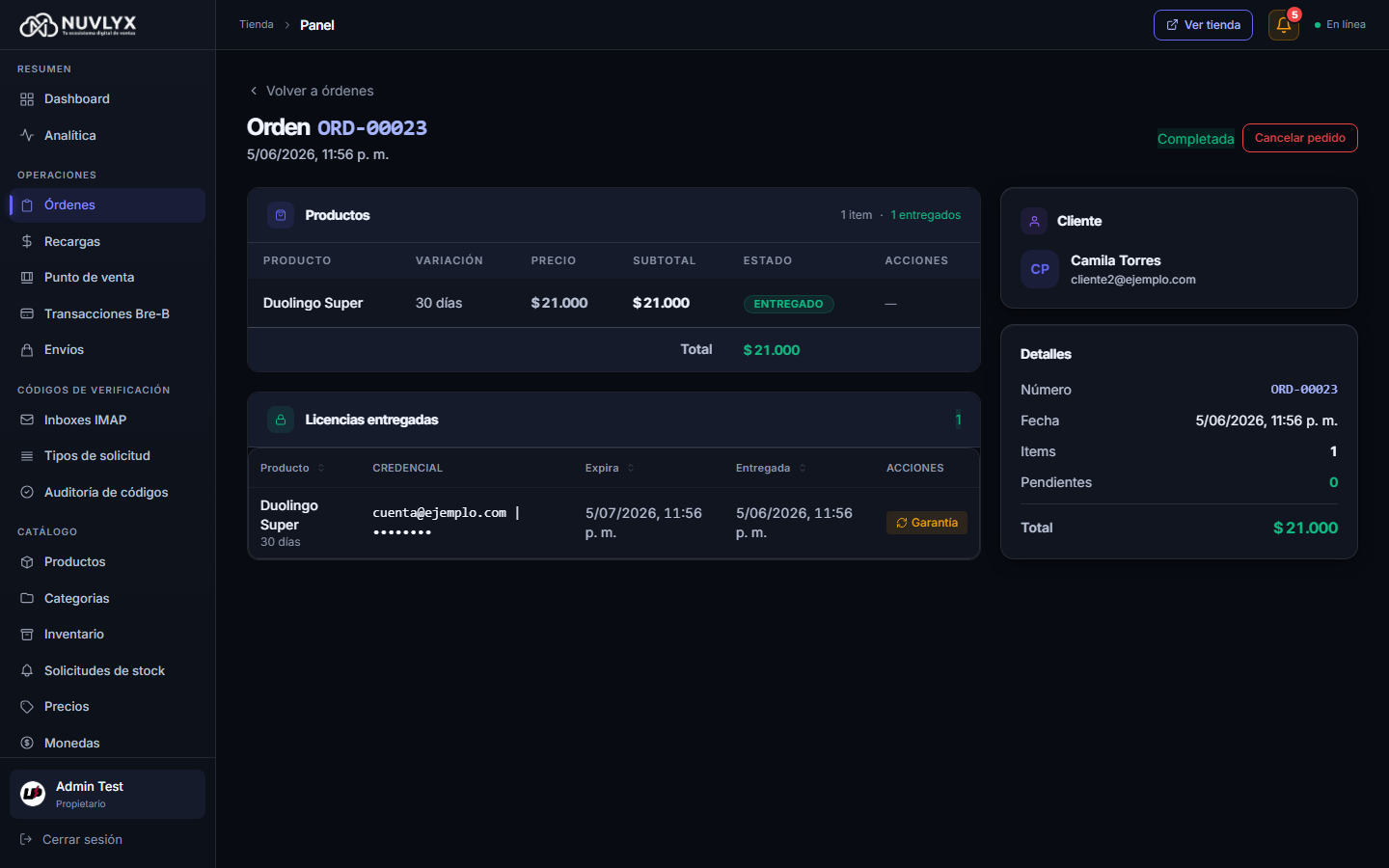This screenshot has width=1389, height=868.
Task: Click the Recargas dollar icon
Action: coord(27,242)
